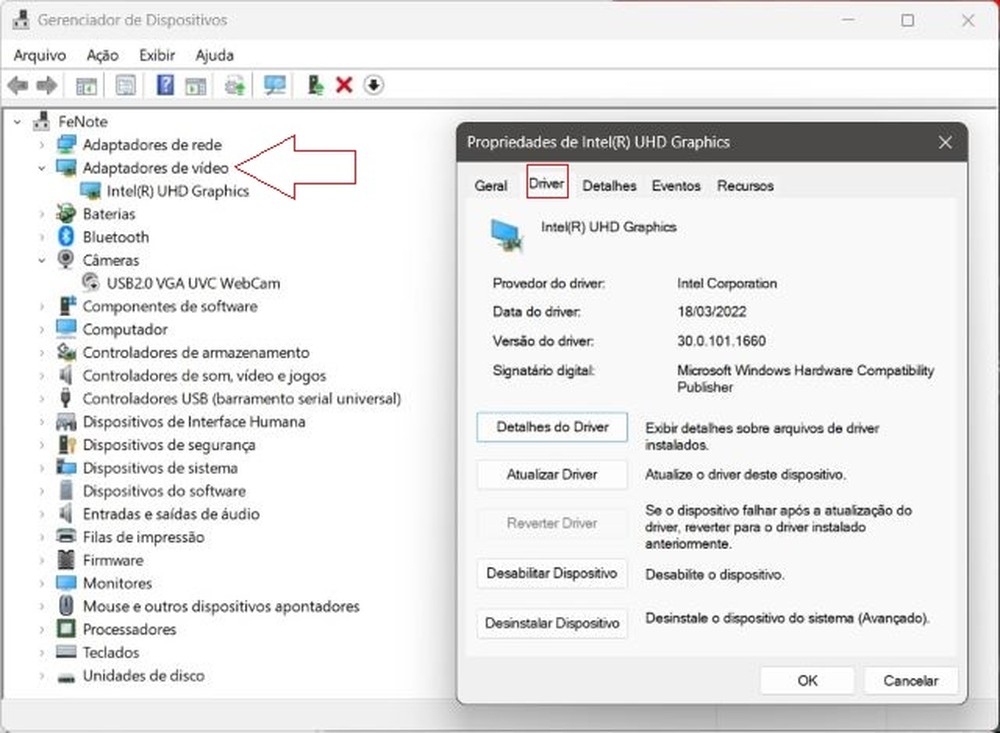Switch to the Detalhes tab

point(608,186)
